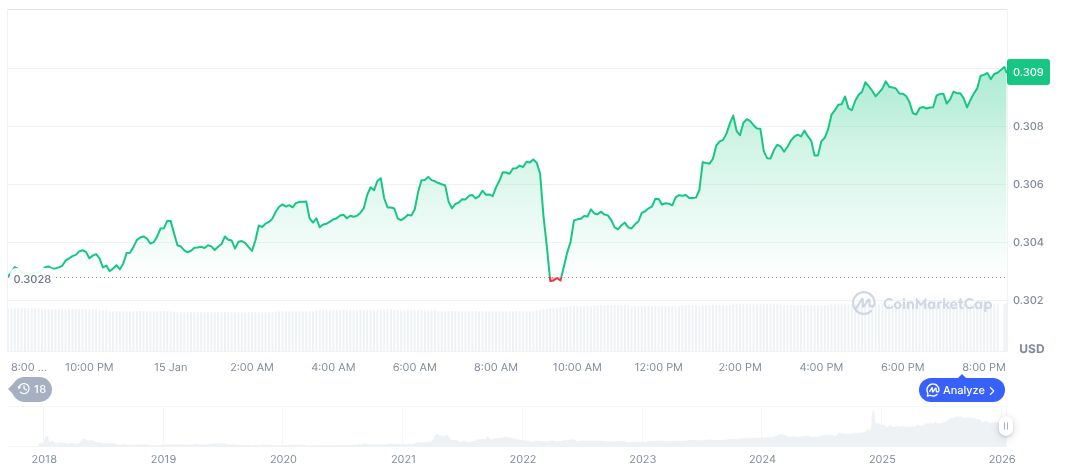Select 2020 on the range timeline
Screen dimensions: 1072x470
point(283,459)
